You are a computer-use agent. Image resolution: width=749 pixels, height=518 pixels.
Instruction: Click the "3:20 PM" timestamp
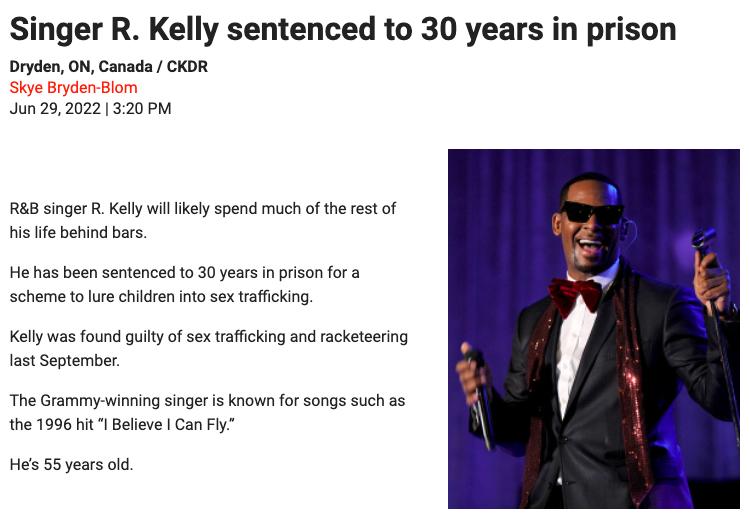(142, 108)
